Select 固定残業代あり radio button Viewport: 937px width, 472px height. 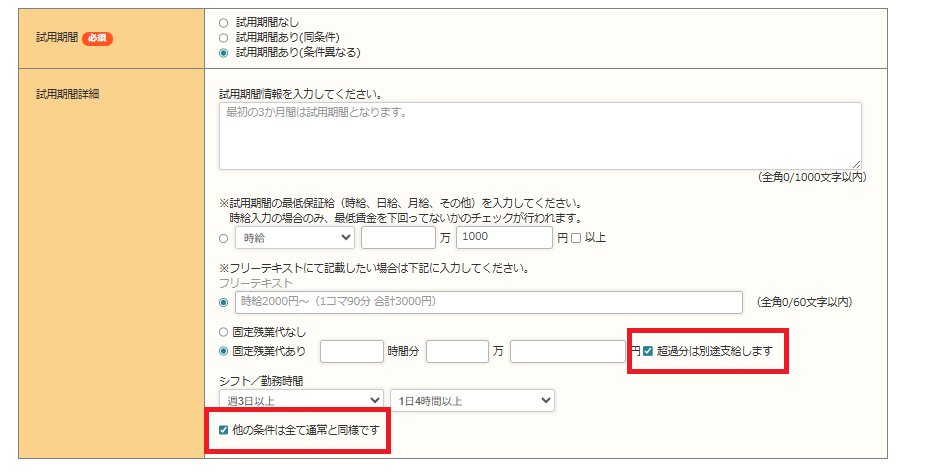coord(223,351)
